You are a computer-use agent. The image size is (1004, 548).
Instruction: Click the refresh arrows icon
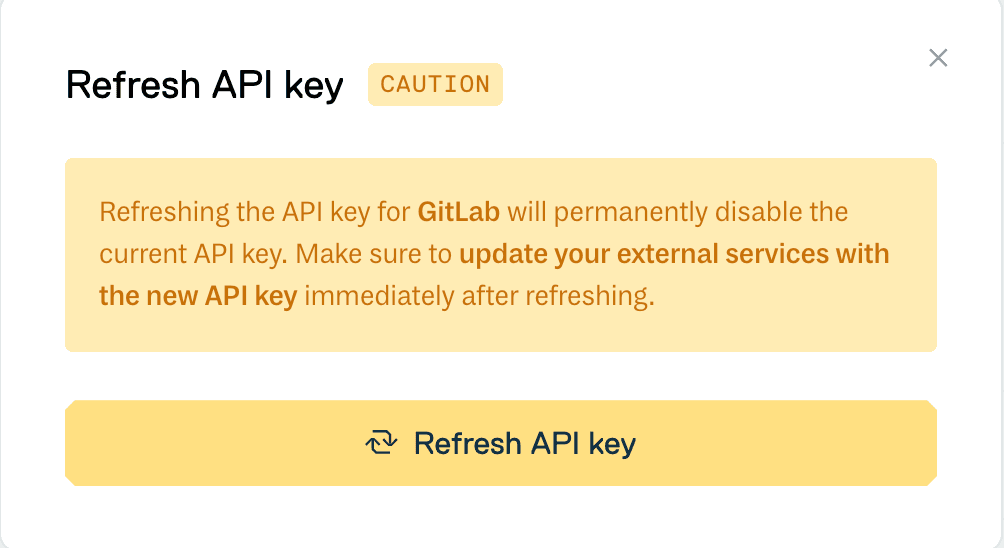point(382,443)
